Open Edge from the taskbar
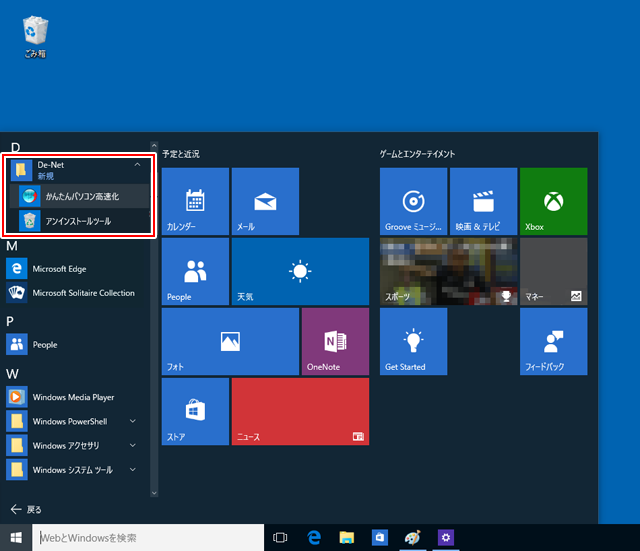 click(x=313, y=538)
